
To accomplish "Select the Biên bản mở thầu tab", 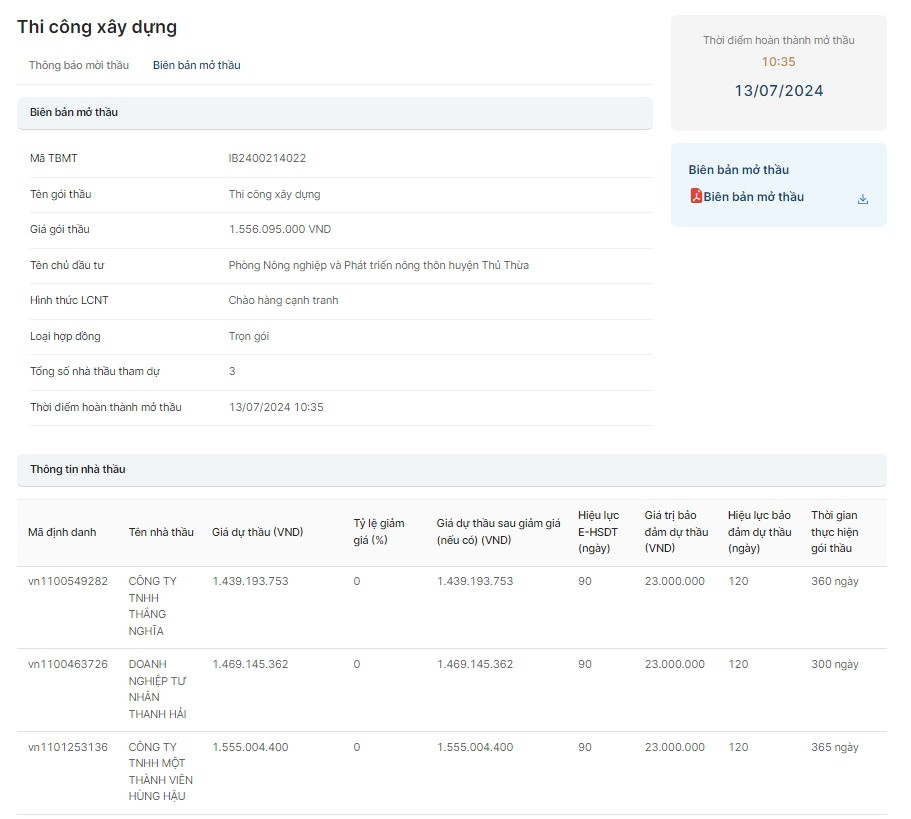I will 196,65.
